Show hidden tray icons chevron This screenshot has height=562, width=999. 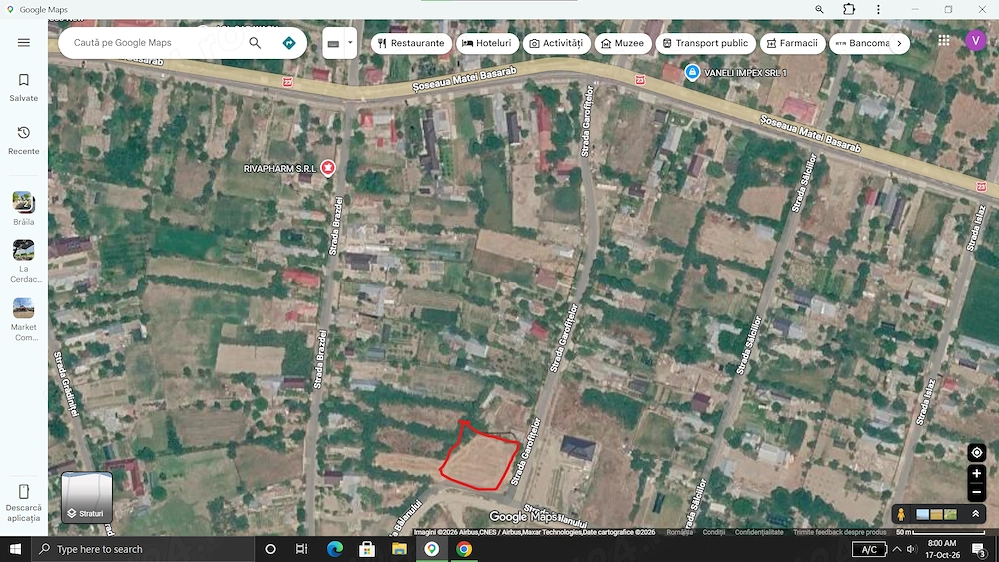(896, 549)
